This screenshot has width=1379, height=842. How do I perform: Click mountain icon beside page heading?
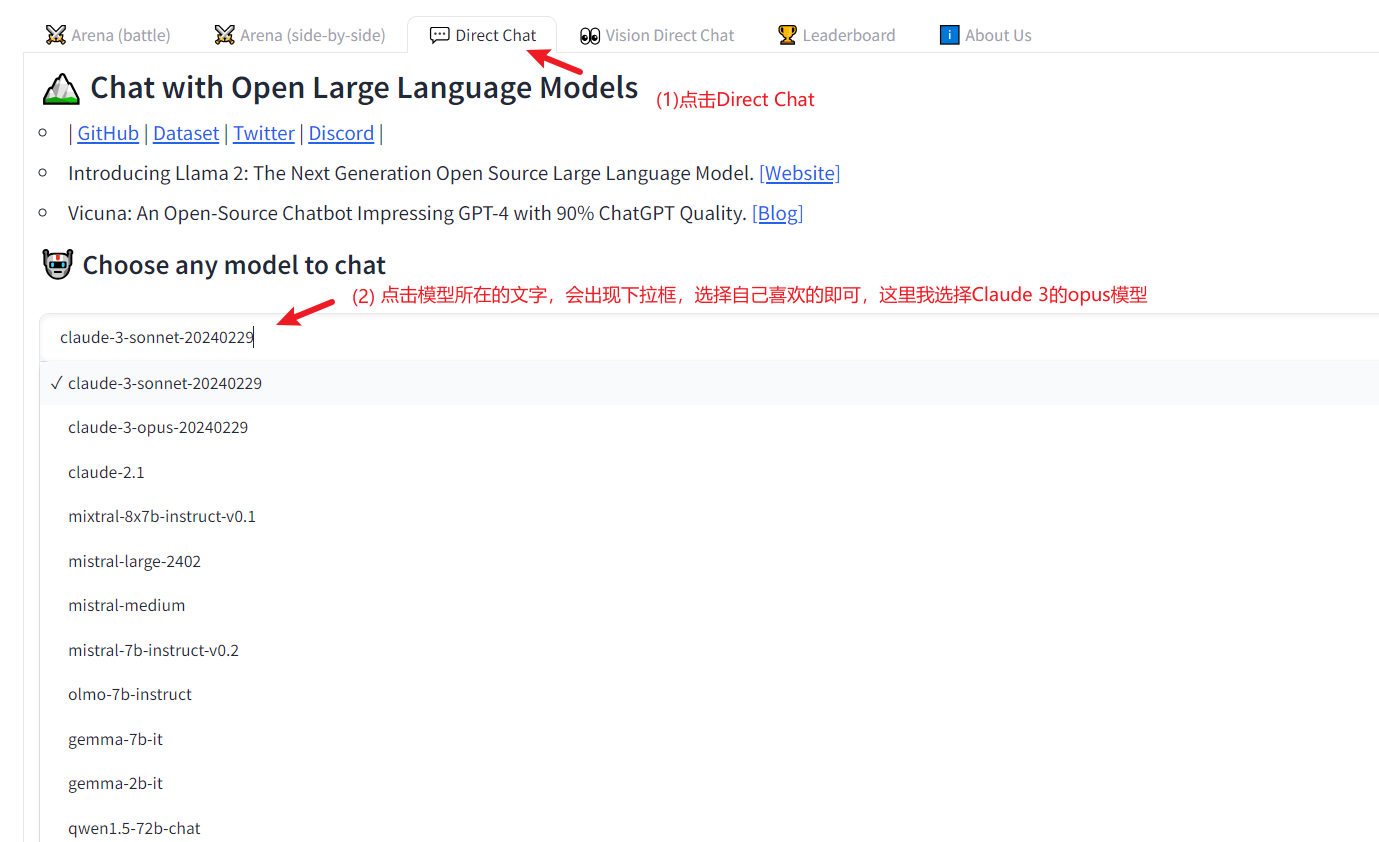(x=61, y=89)
